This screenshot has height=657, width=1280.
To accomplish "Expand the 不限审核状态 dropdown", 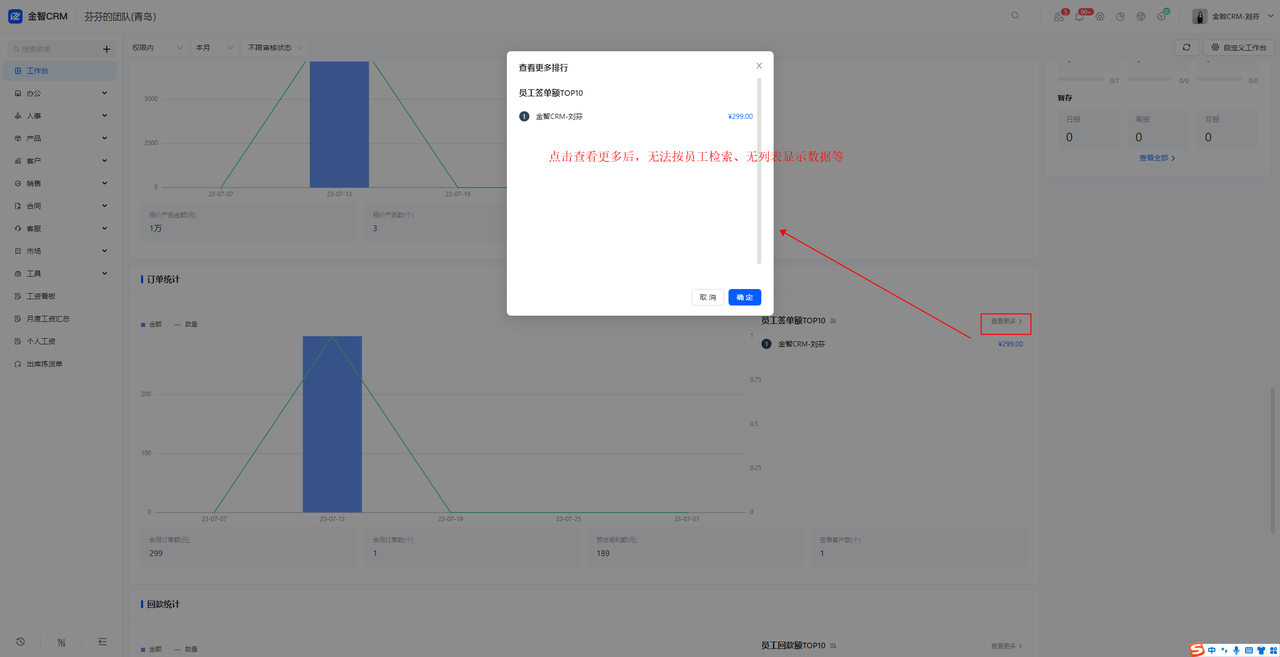I will pos(275,47).
